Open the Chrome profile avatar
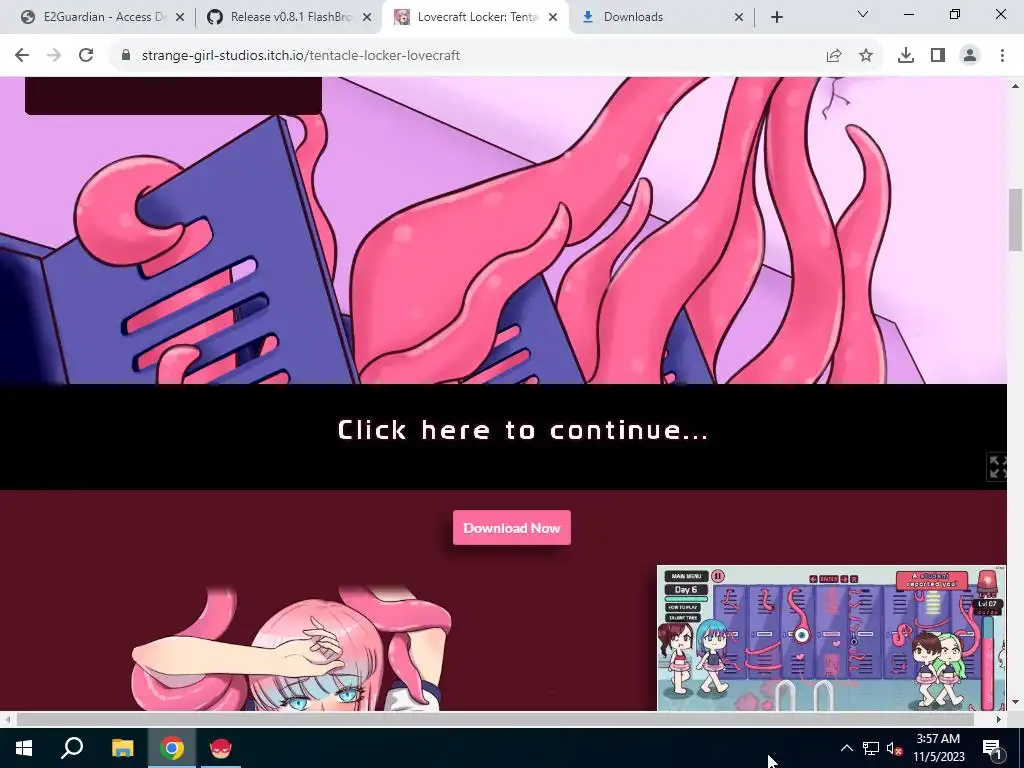Viewport: 1024px width, 768px height. tap(970, 56)
